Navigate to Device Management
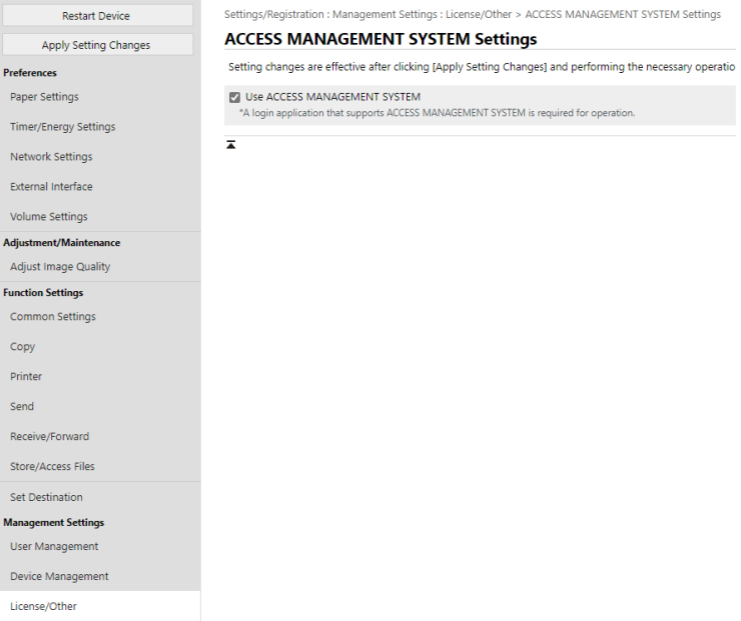741x621 pixels. (x=58, y=577)
